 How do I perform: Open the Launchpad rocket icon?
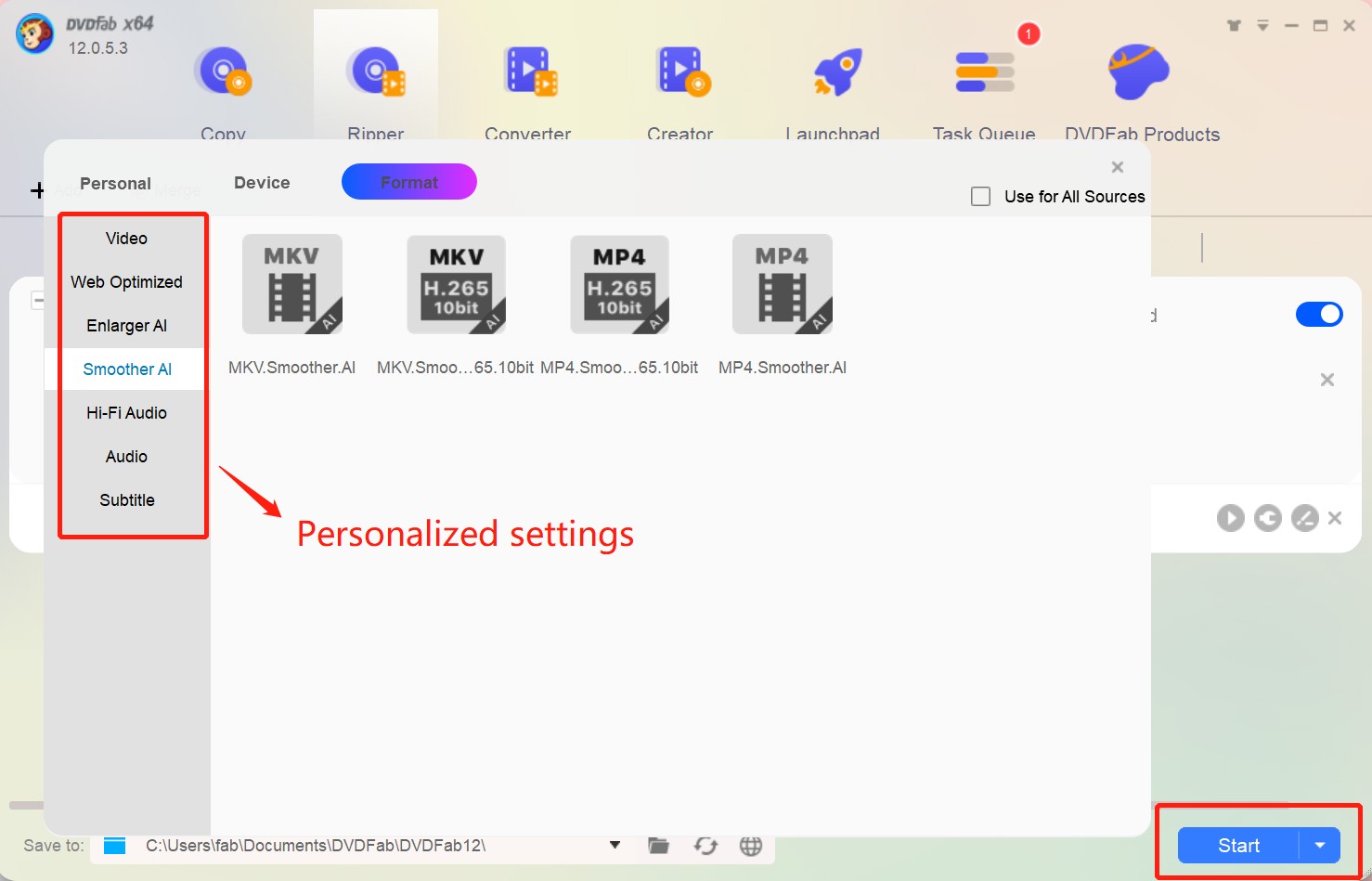point(836,72)
